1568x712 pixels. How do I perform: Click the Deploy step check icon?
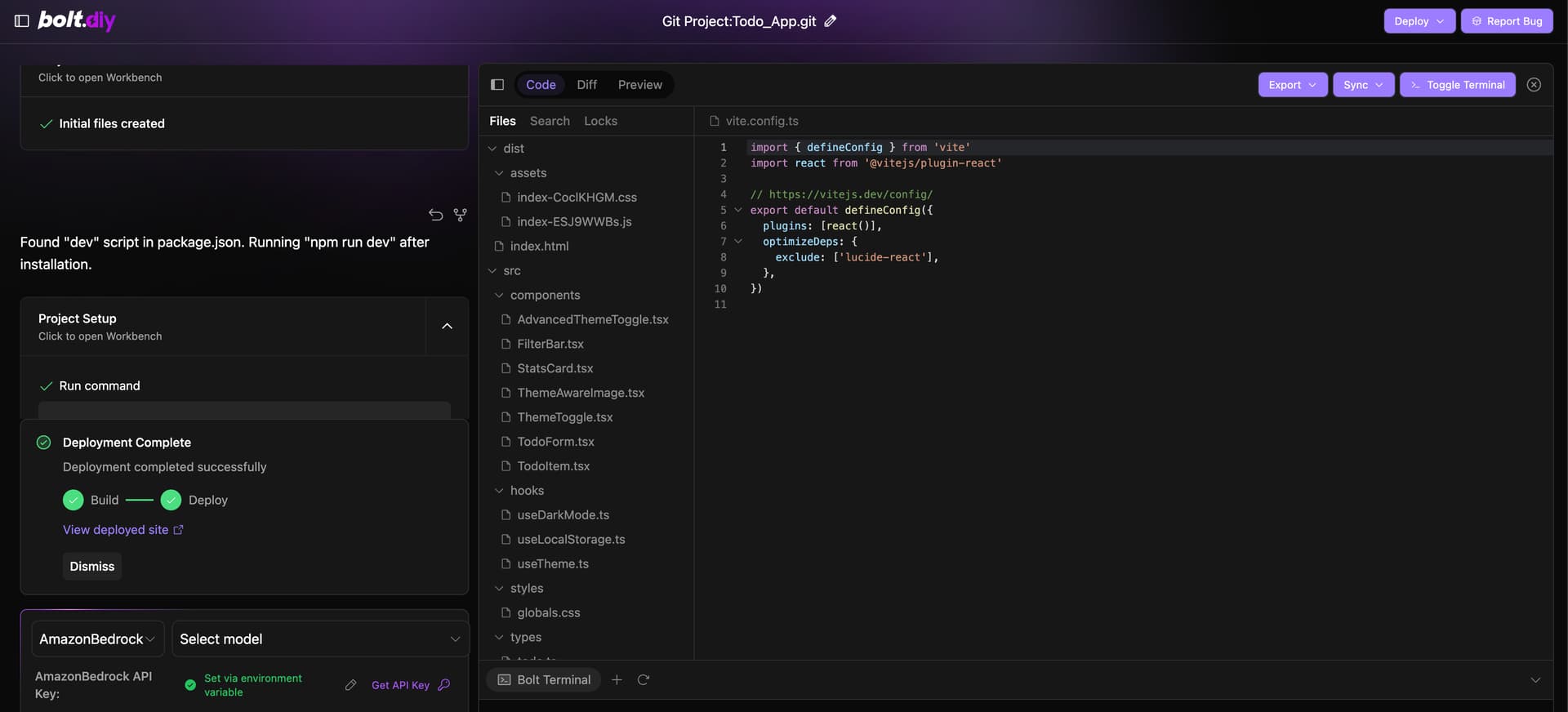171,500
